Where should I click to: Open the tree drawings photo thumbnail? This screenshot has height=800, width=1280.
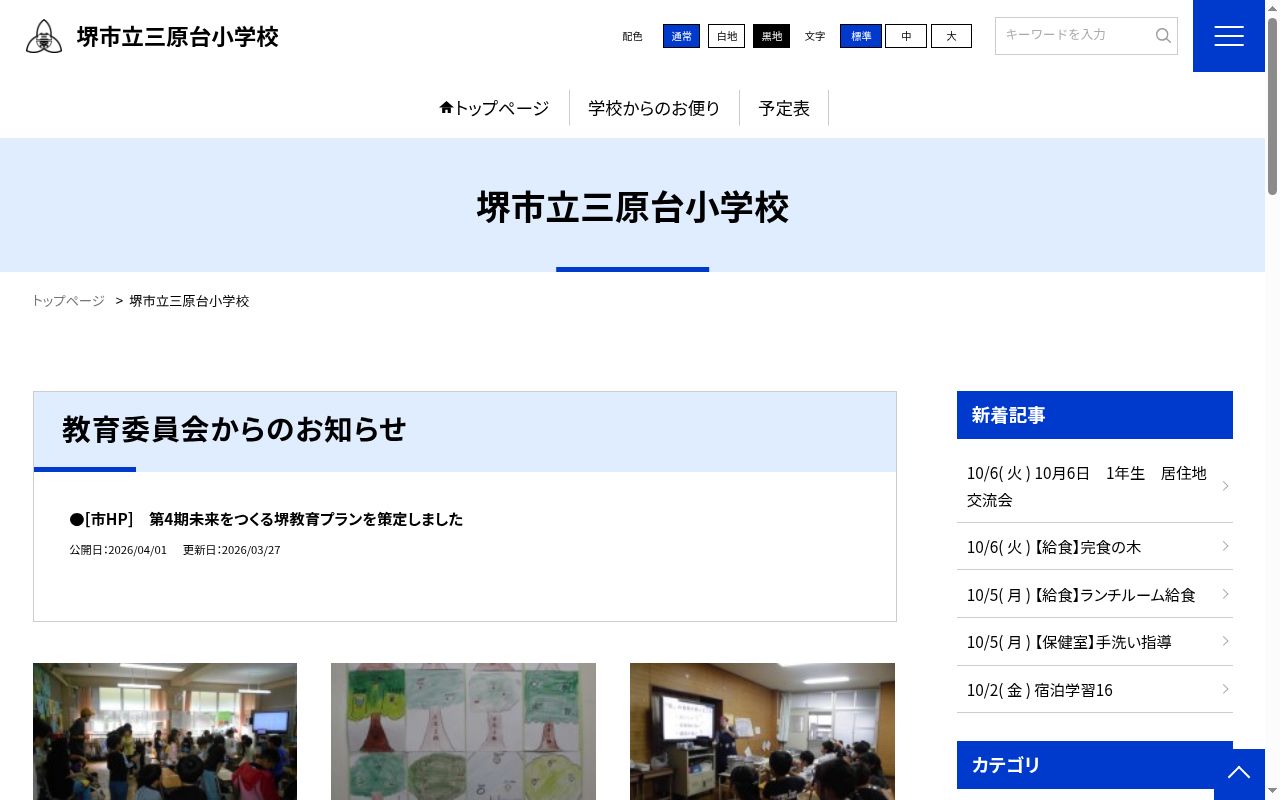(463, 731)
